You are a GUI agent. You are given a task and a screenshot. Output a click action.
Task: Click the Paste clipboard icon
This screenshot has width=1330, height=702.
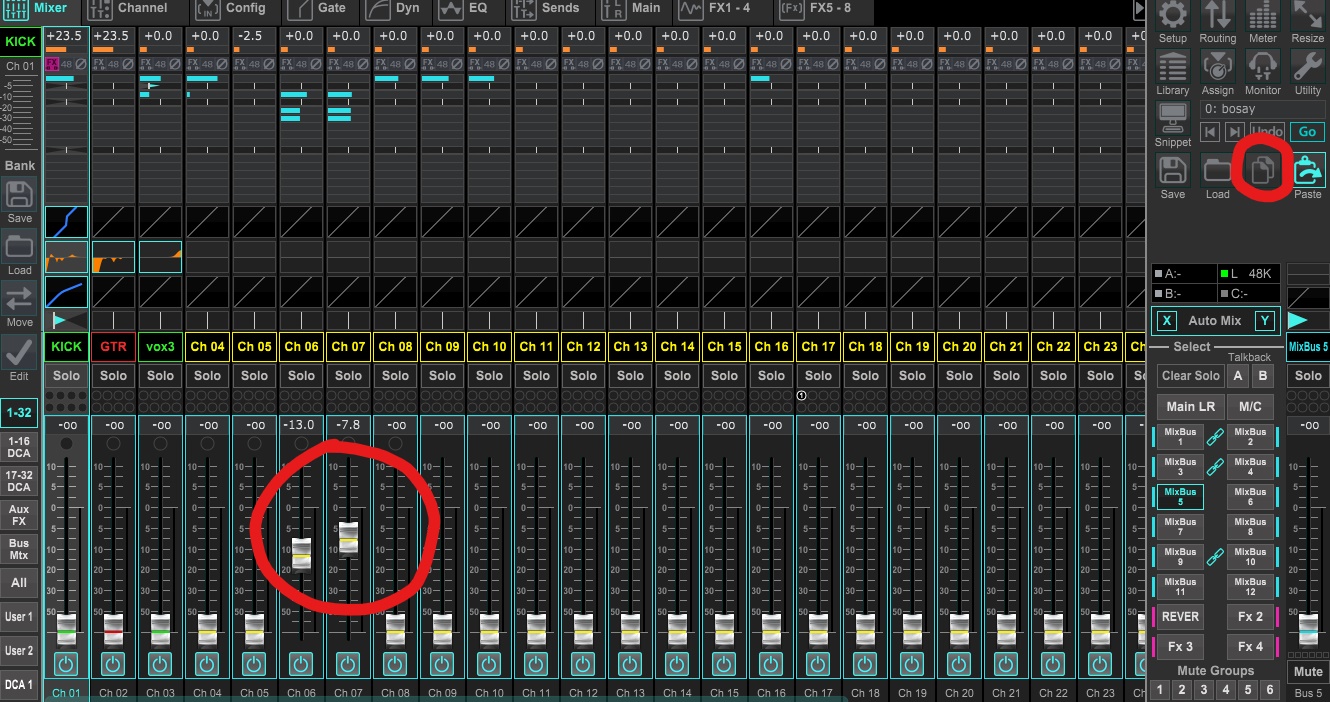click(x=1308, y=170)
